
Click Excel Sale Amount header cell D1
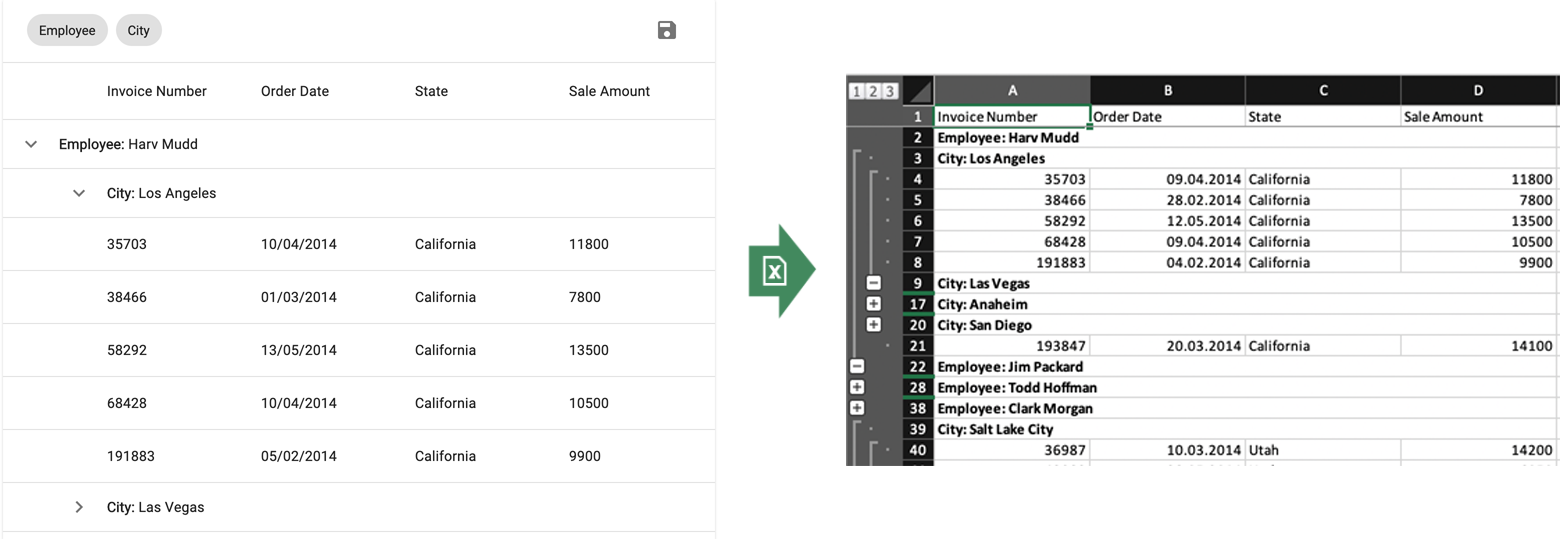(x=1478, y=117)
